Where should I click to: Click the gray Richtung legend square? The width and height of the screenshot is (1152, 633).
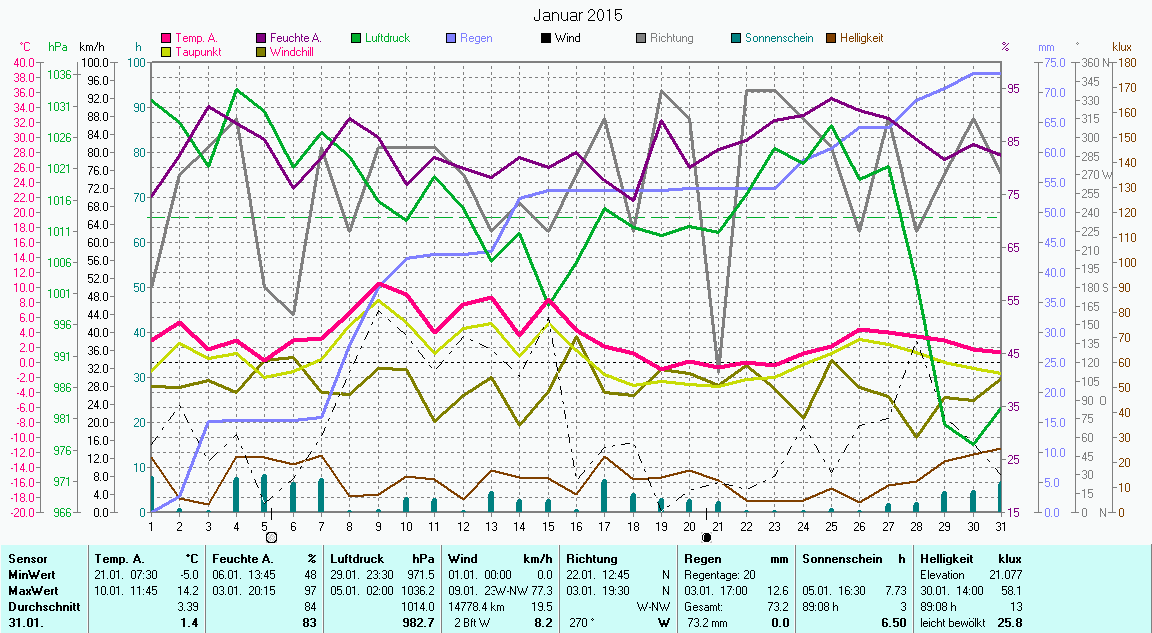click(640, 38)
